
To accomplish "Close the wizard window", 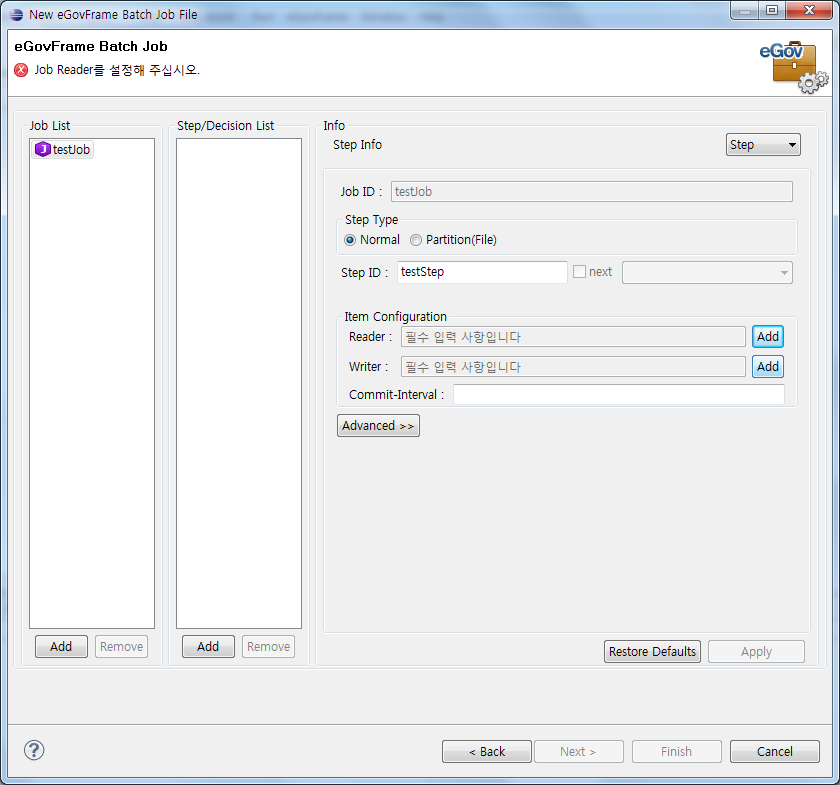I will click(x=809, y=10).
